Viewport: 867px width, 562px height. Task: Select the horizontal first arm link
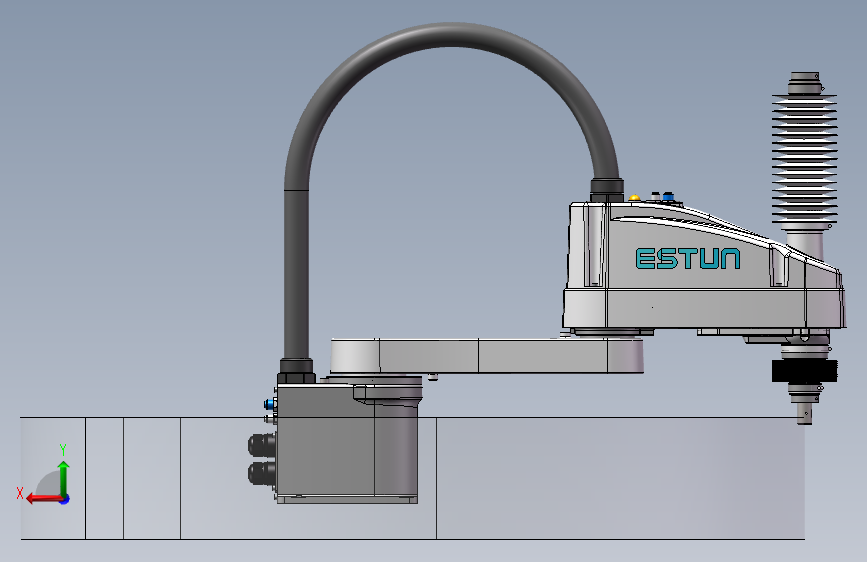pyautogui.click(x=487, y=356)
